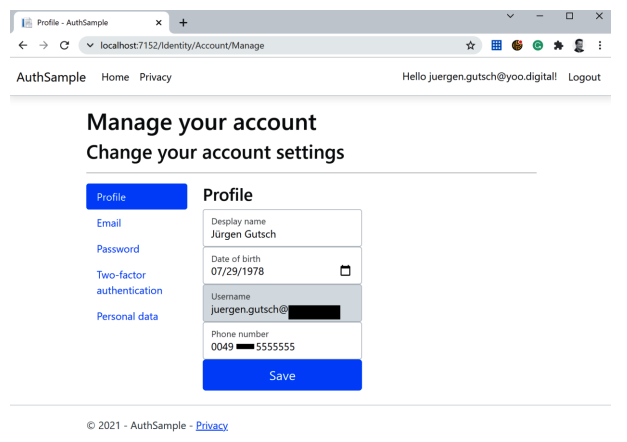
Task: Open a new browser tab
Action: pos(183,21)
